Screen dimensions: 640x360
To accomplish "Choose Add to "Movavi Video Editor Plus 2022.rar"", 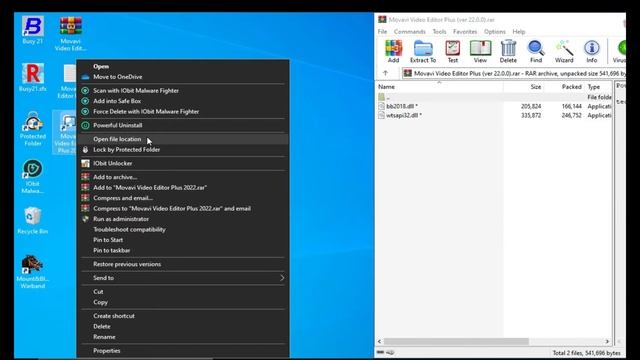I will tap(183, 187).
